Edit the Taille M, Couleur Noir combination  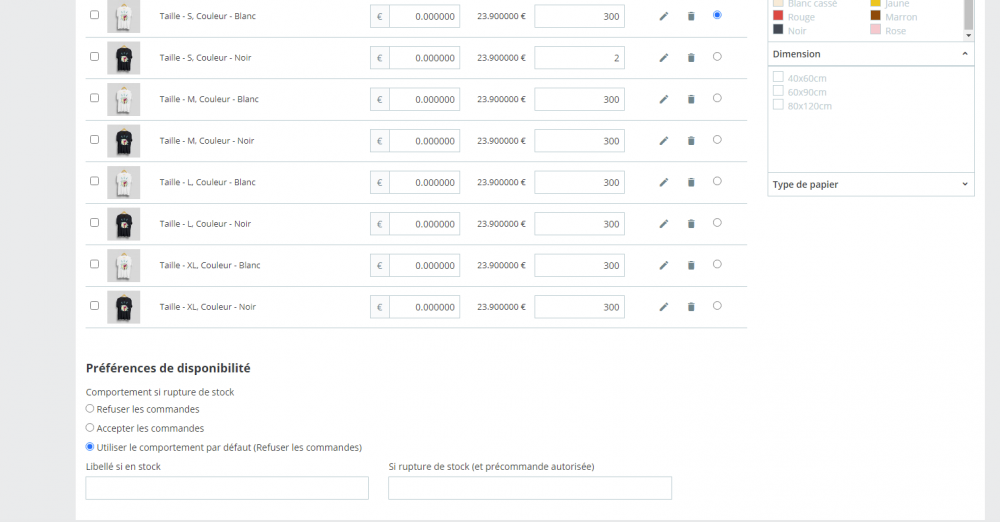click(663, 141)
